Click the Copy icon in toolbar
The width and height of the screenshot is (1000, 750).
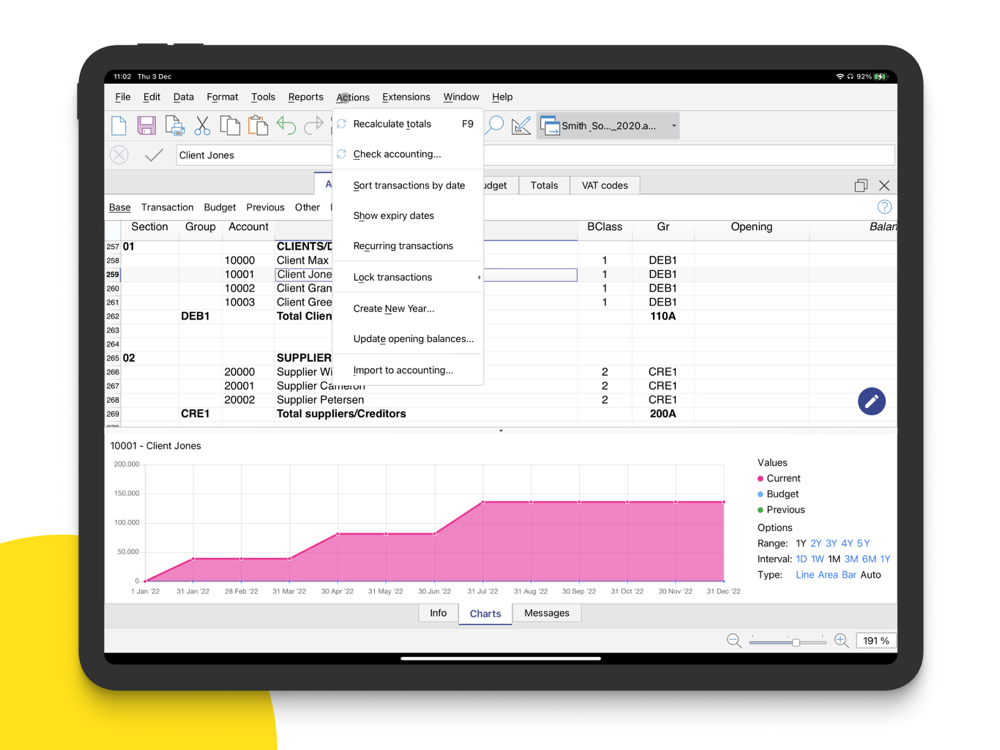(230, 126)
